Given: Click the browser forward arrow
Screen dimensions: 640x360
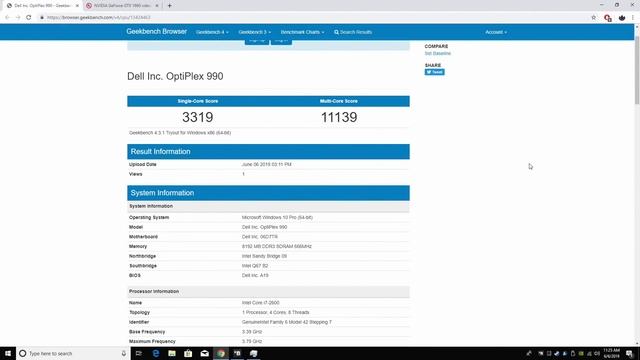Looking at the screenshot, I should tap(18, 18).
